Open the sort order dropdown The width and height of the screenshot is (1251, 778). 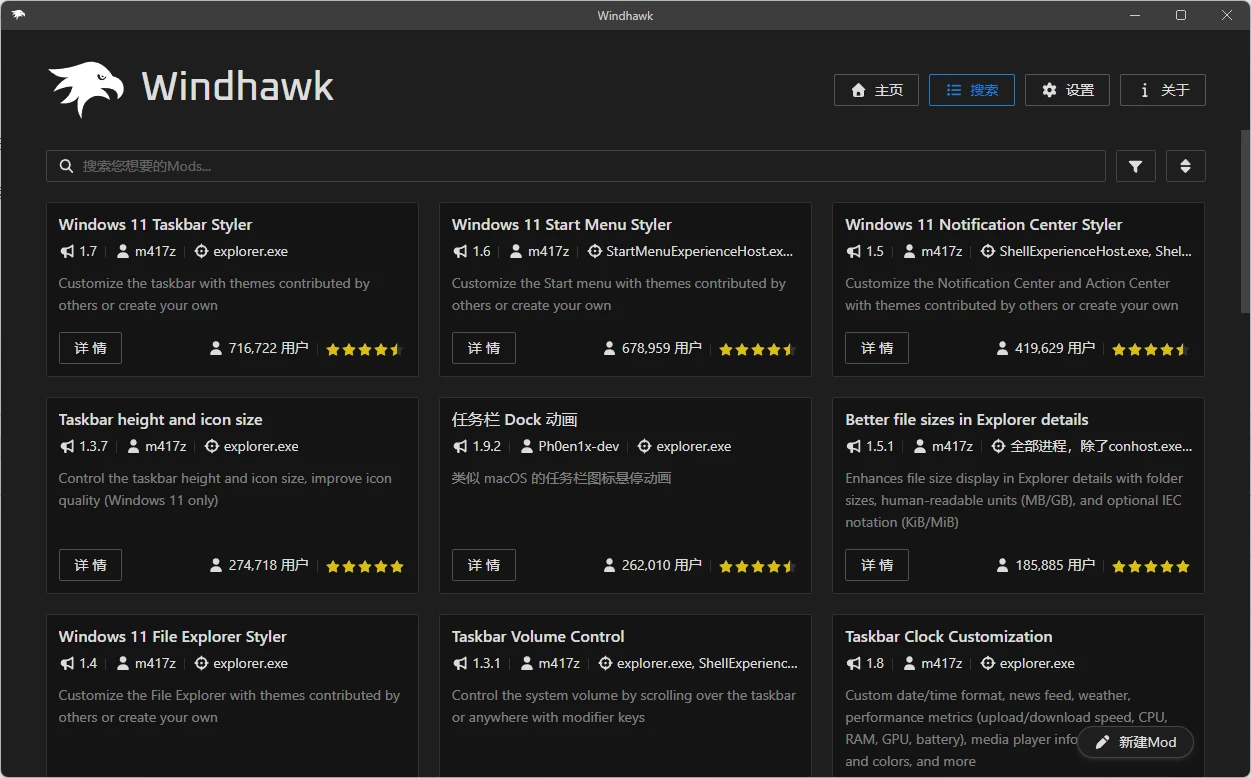coord(1185,166)
